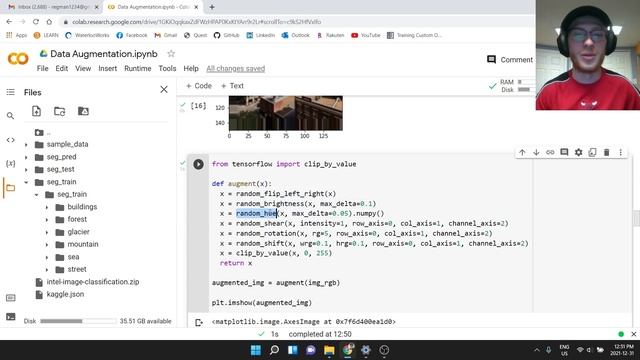Click the Upload to session storage icon
The image size is (640, 360).
36,111
